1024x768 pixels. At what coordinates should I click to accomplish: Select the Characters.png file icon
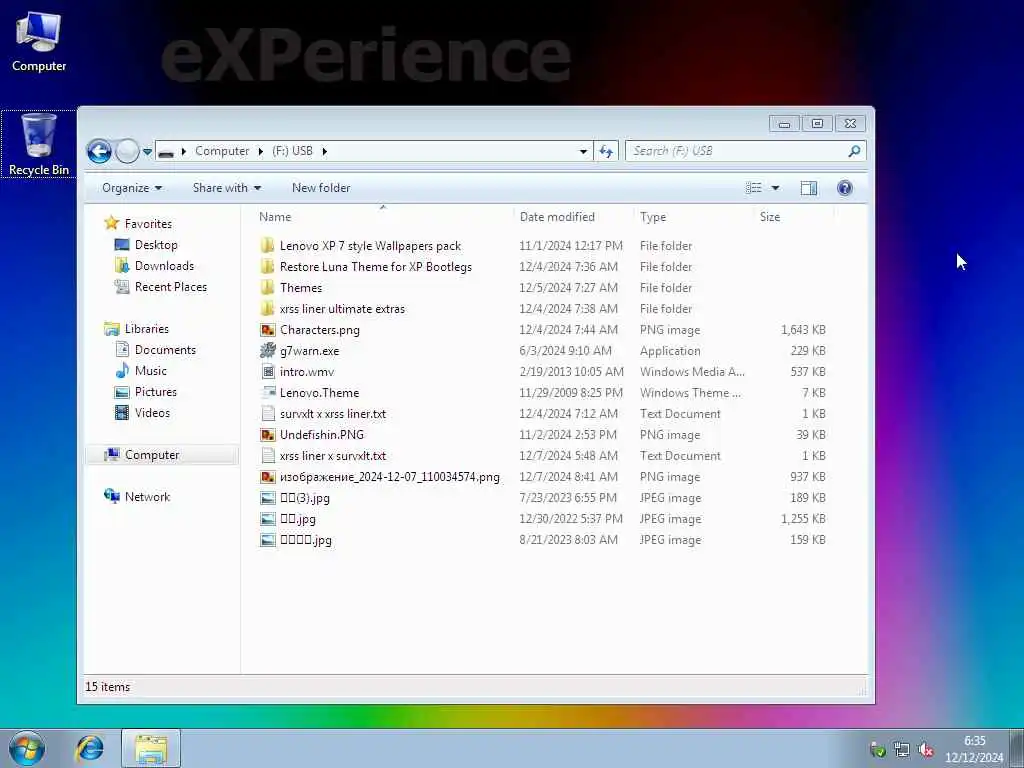tap(267, 330)
